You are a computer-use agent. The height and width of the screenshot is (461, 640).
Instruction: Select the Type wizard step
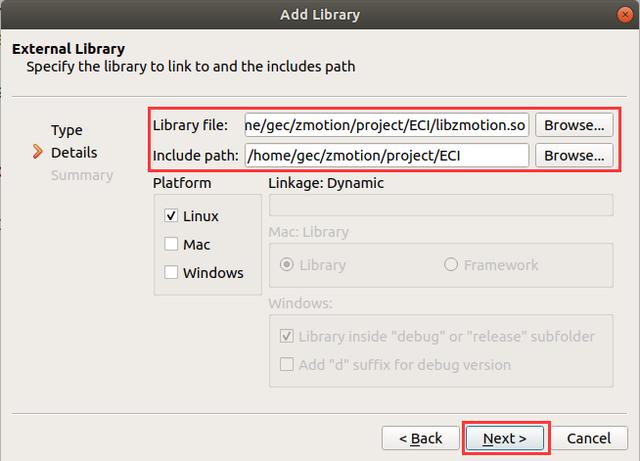pyautogui.click(x=67, y=130)
